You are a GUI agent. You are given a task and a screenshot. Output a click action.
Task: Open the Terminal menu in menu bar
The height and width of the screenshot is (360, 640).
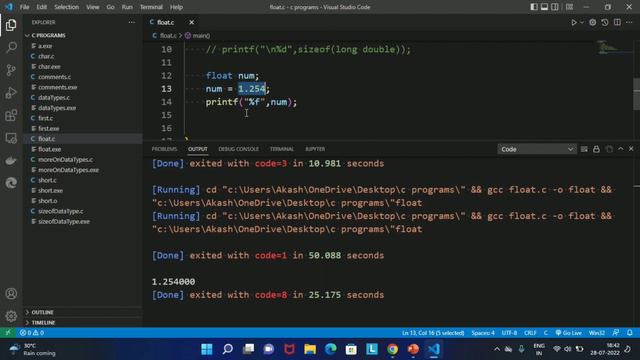point(151,7)
